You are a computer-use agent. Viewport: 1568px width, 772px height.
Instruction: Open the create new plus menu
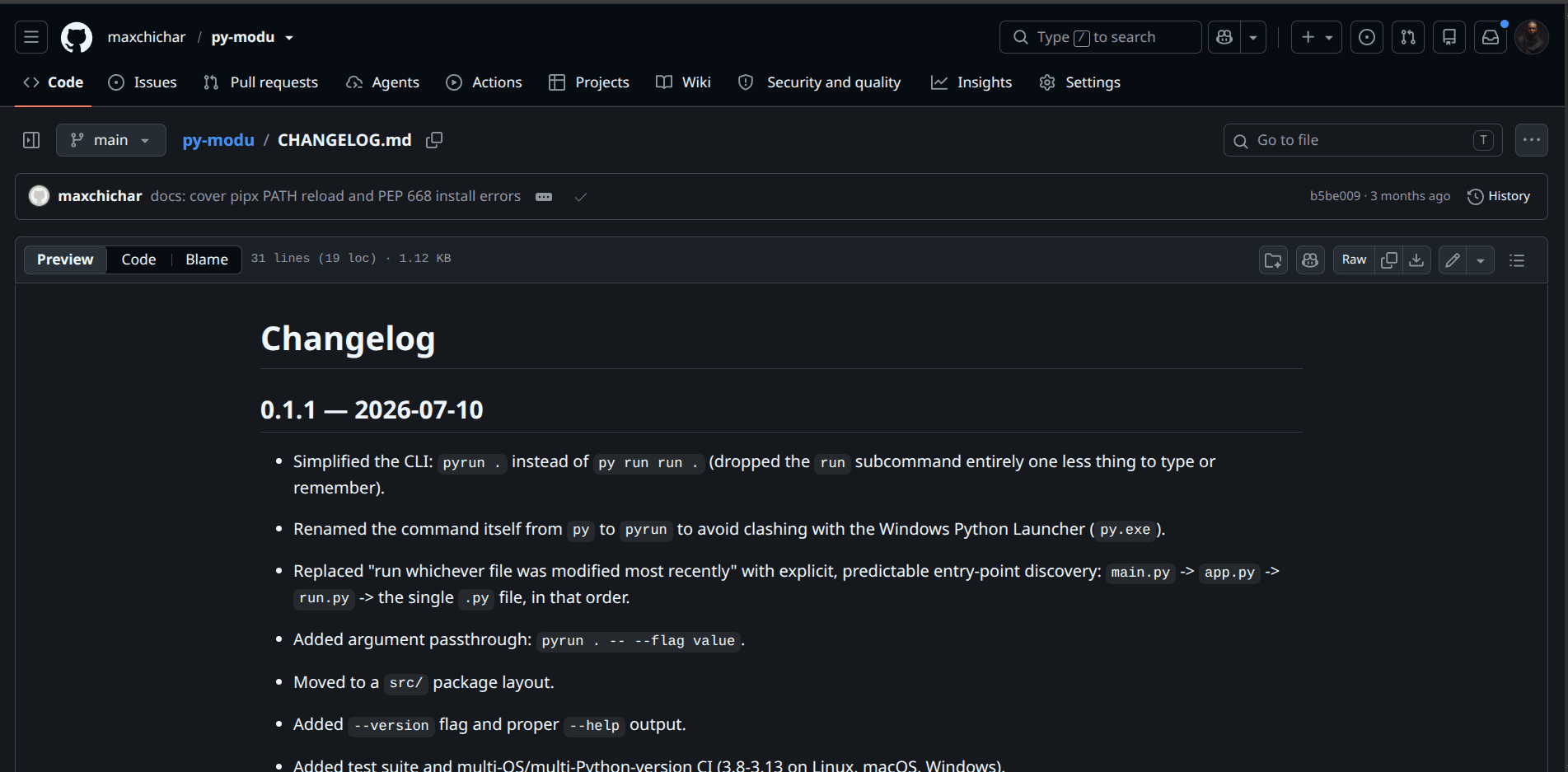click(x=1317, y=37)
